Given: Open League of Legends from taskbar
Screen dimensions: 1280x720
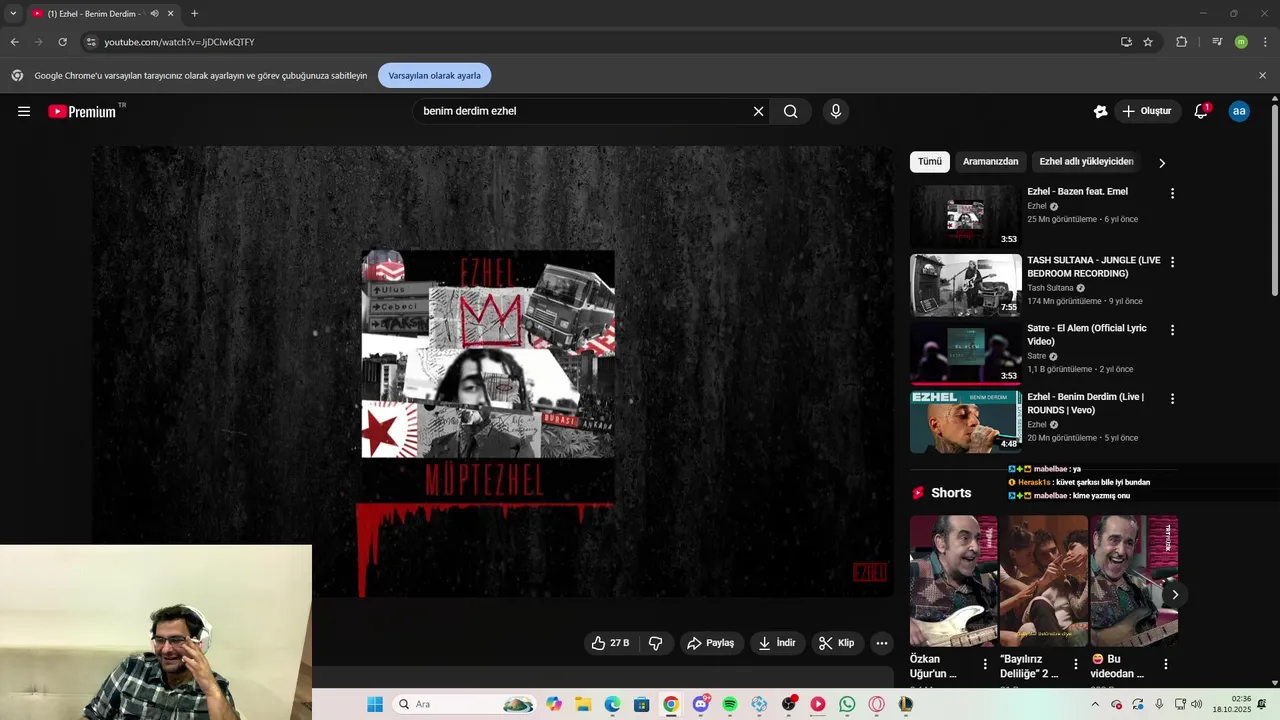Looking at the screenshot, I should click(x=906, y=704).
